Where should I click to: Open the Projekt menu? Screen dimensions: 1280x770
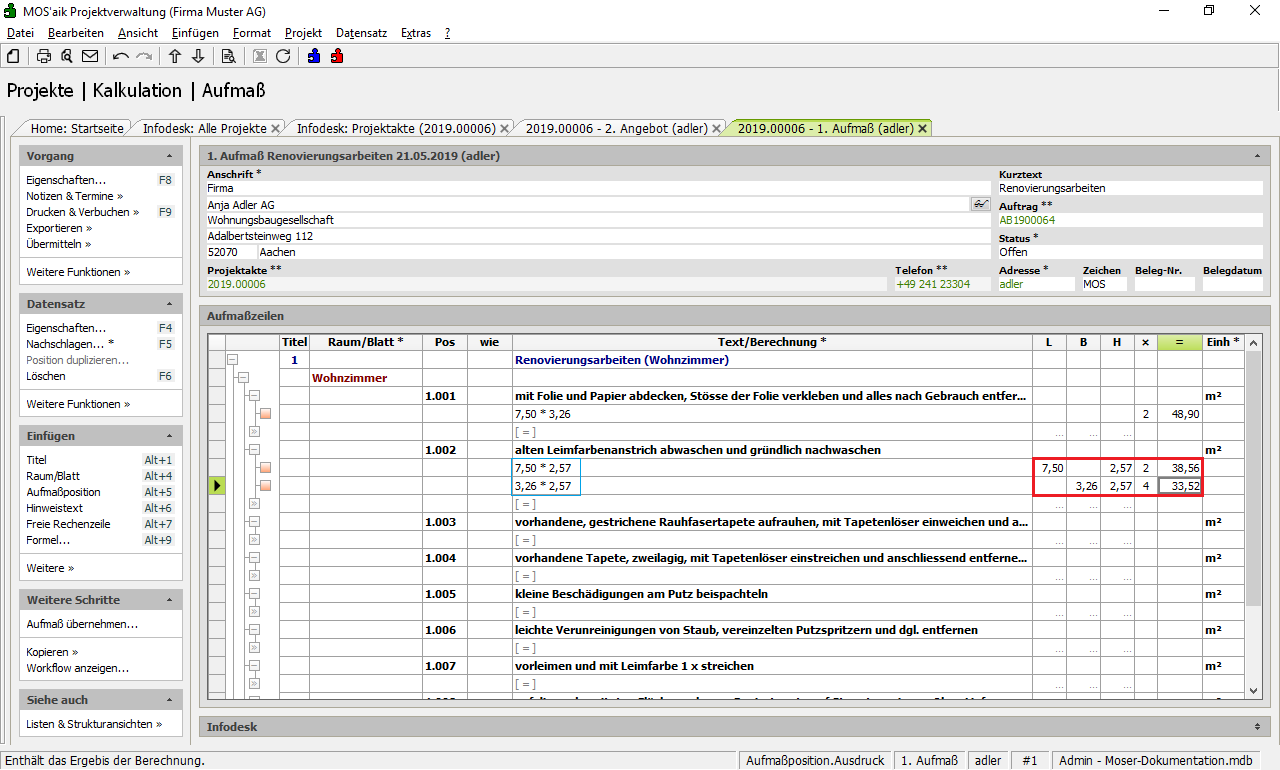tap(303, 33)
